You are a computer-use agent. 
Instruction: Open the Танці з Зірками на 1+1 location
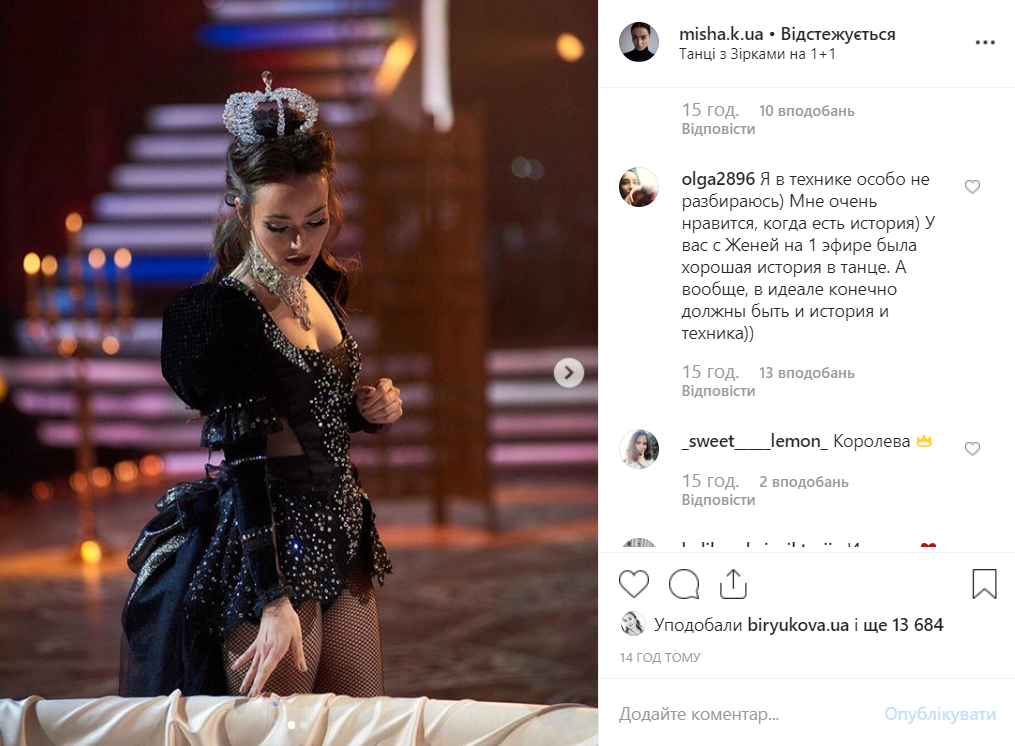click(757, 54)
